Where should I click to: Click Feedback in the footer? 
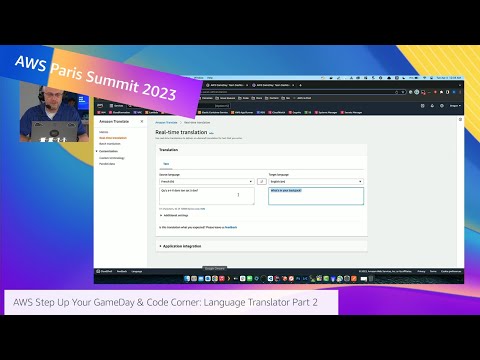point(122,271)
